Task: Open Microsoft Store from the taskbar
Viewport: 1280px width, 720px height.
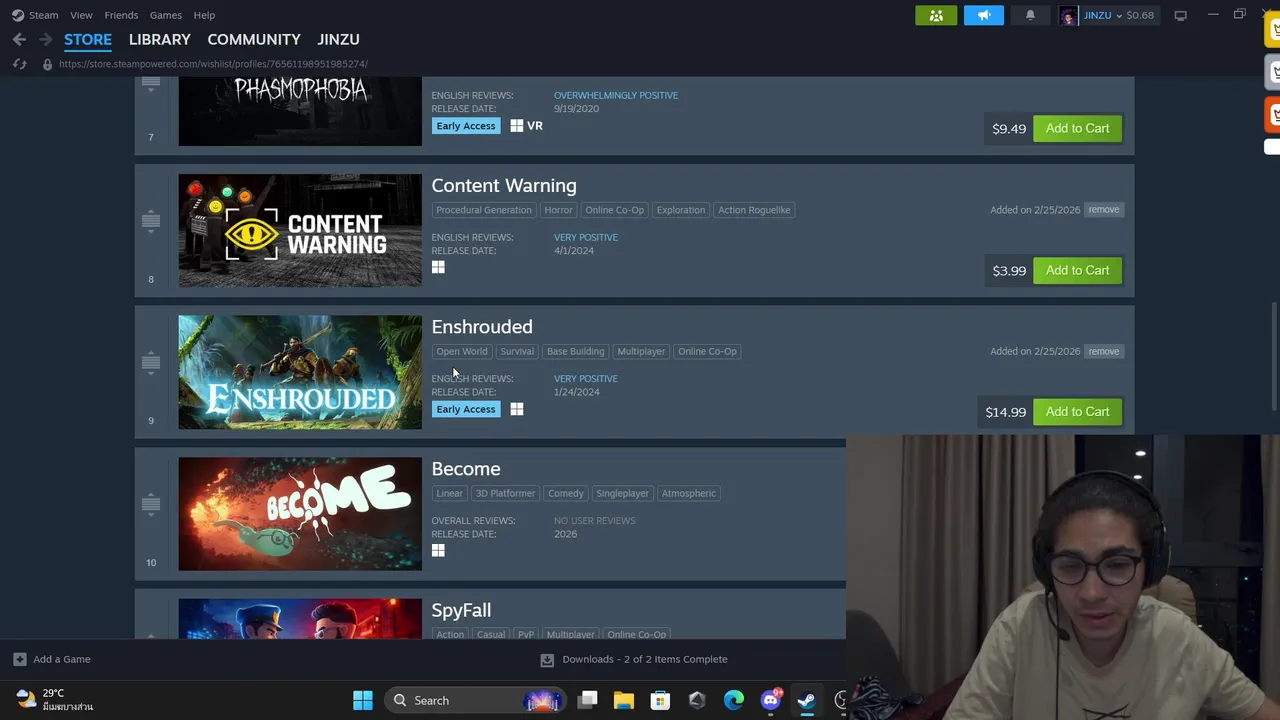Action: (660, 700)
